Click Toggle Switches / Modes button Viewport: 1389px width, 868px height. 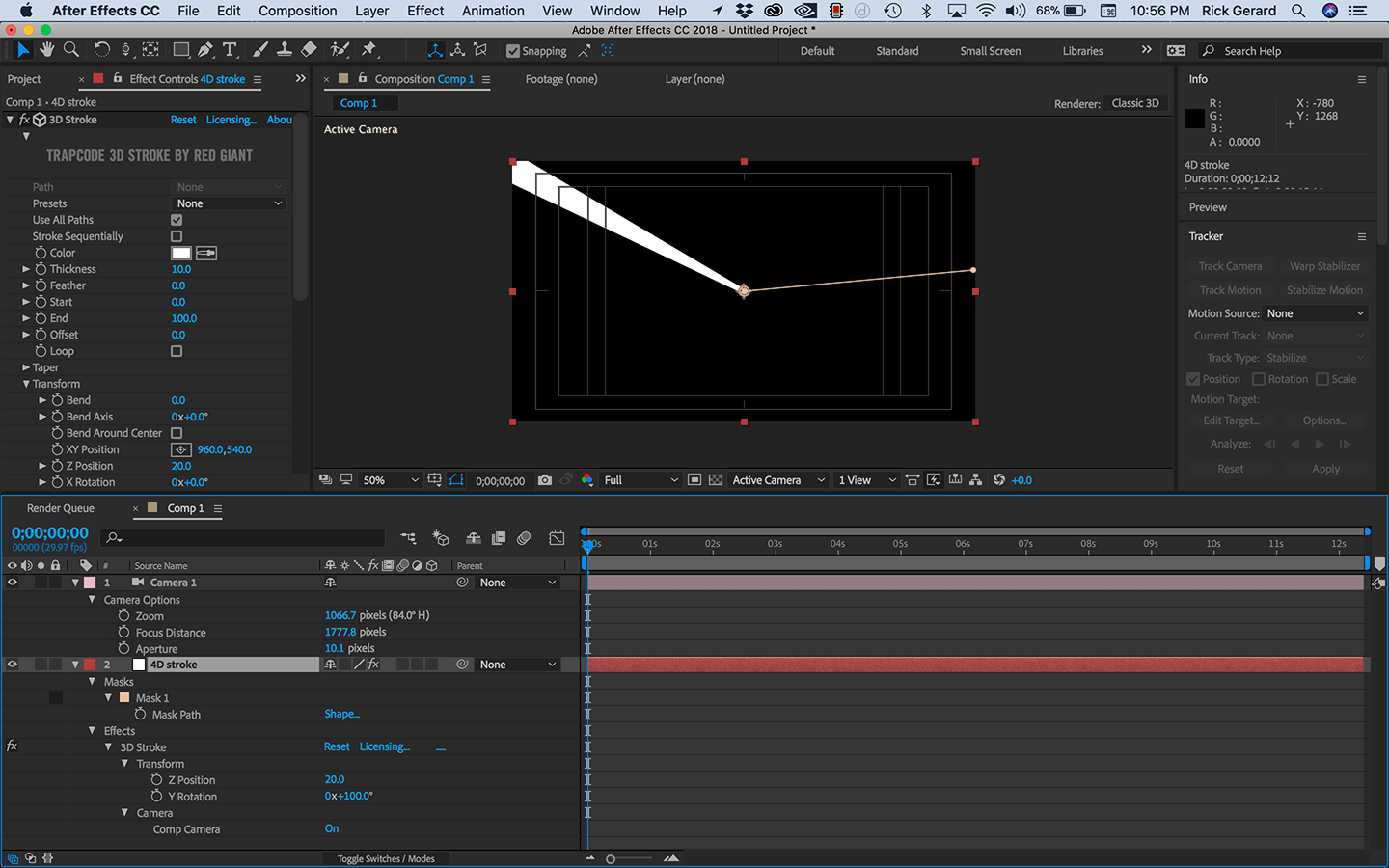386,858
